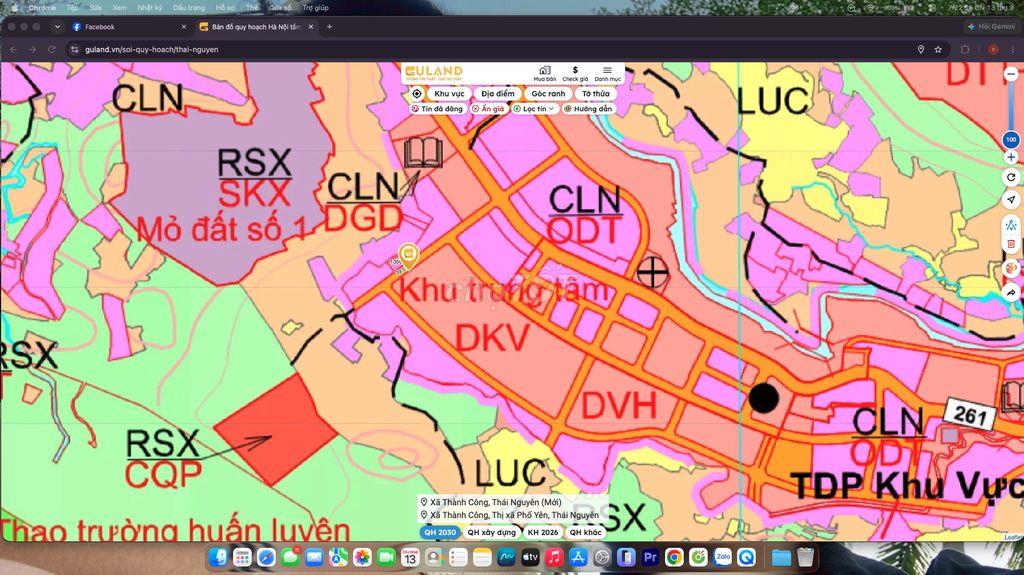
Task: Open Zalo from the dock
Action: (723, 557)
